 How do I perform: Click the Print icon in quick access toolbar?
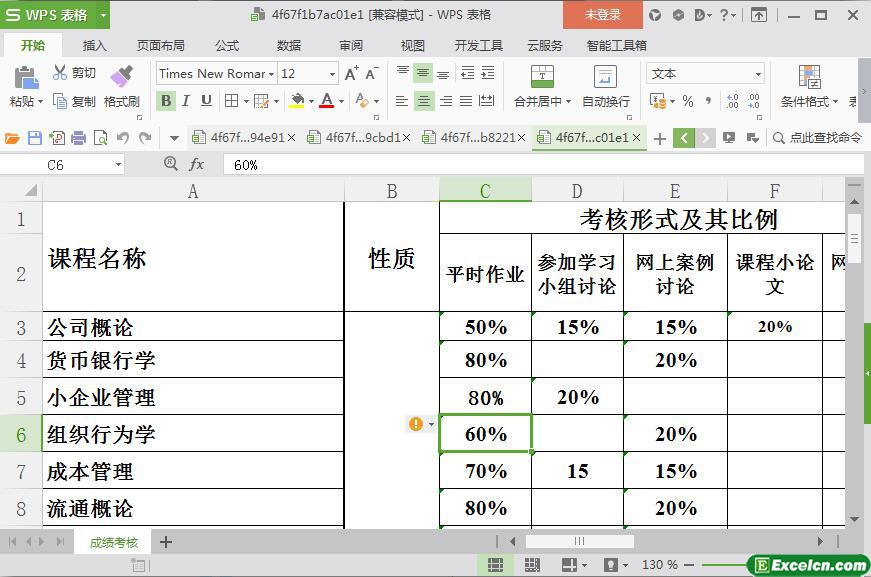(x=78, y=138)
